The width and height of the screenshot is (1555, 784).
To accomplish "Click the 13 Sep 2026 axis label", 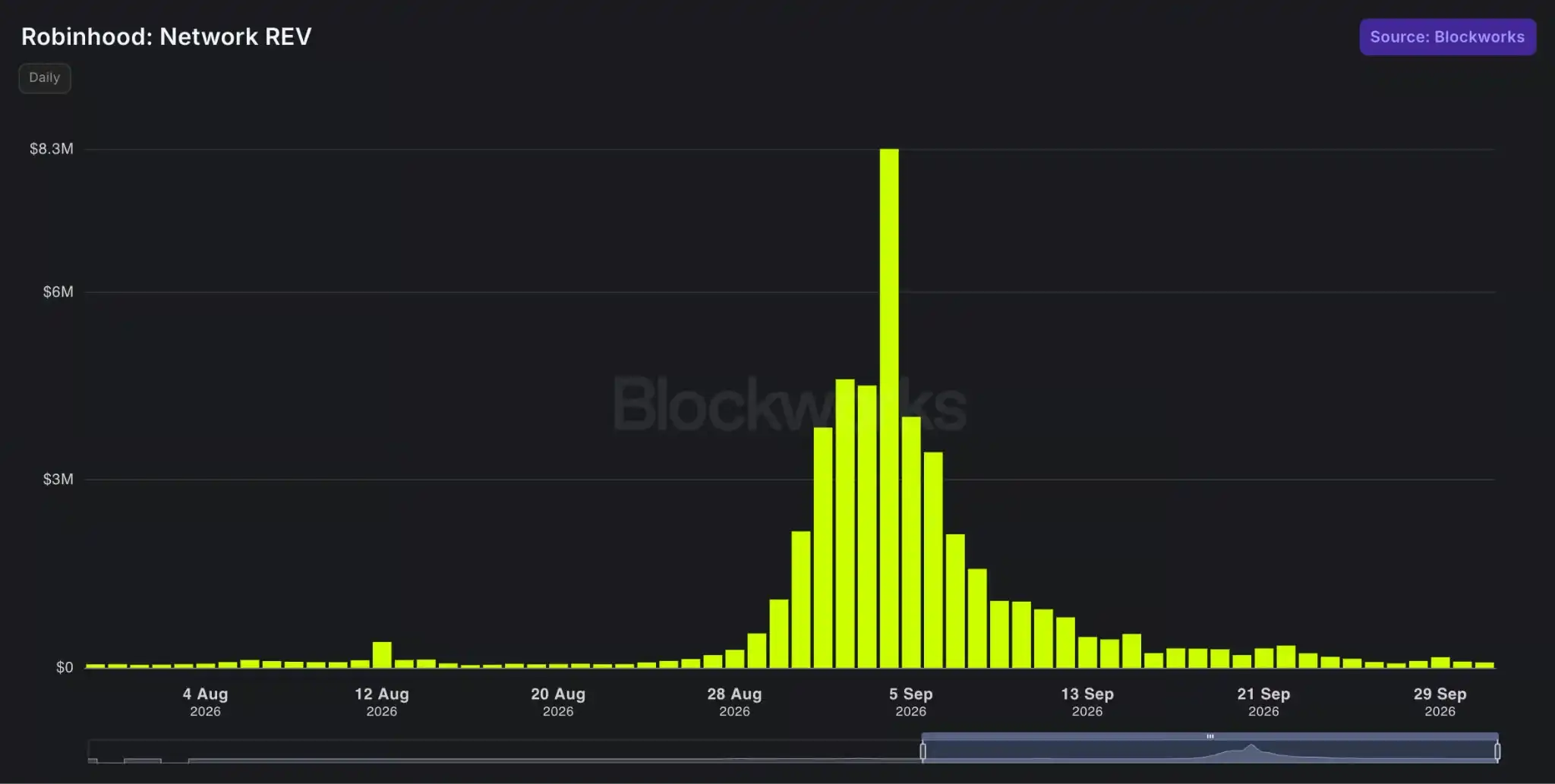I will [1087, 701].
